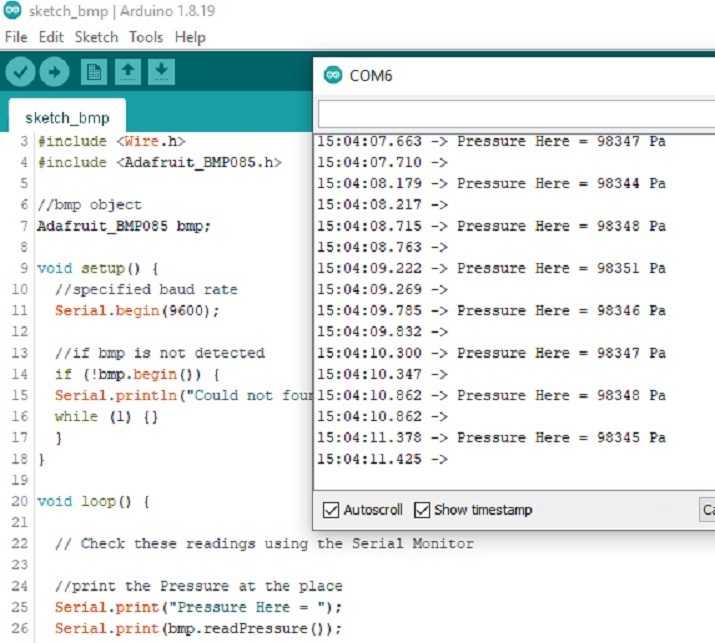Create a new sketch with New icon
Viewport: 715px width, 643px height.
pos(94,72)
